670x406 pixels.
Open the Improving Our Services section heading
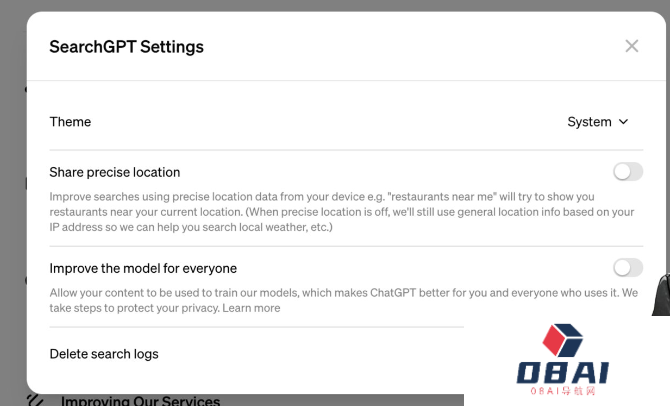140,401
